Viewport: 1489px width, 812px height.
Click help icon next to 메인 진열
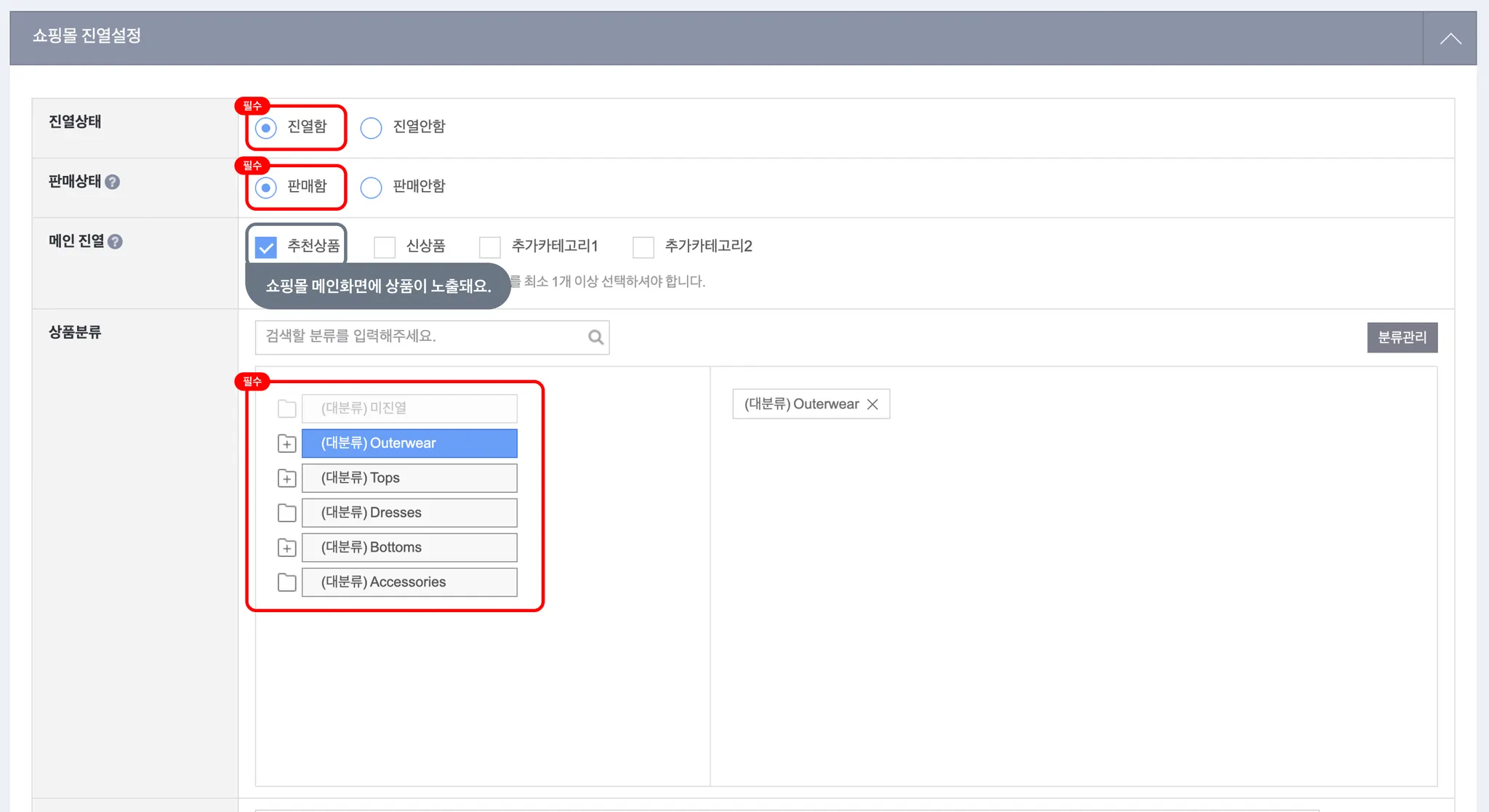[115, 241]
